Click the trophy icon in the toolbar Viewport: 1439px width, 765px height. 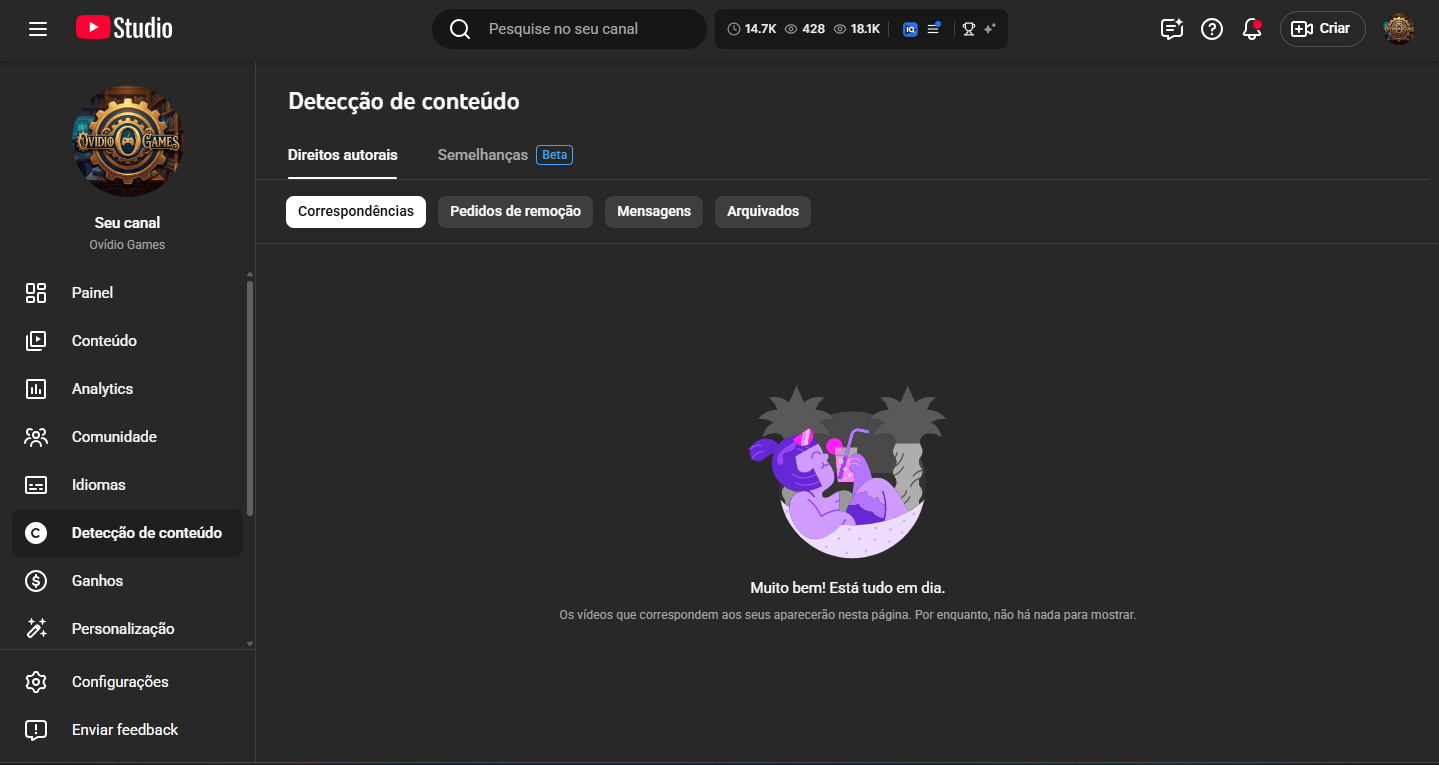pyautogui.click(x=969, y=29)
